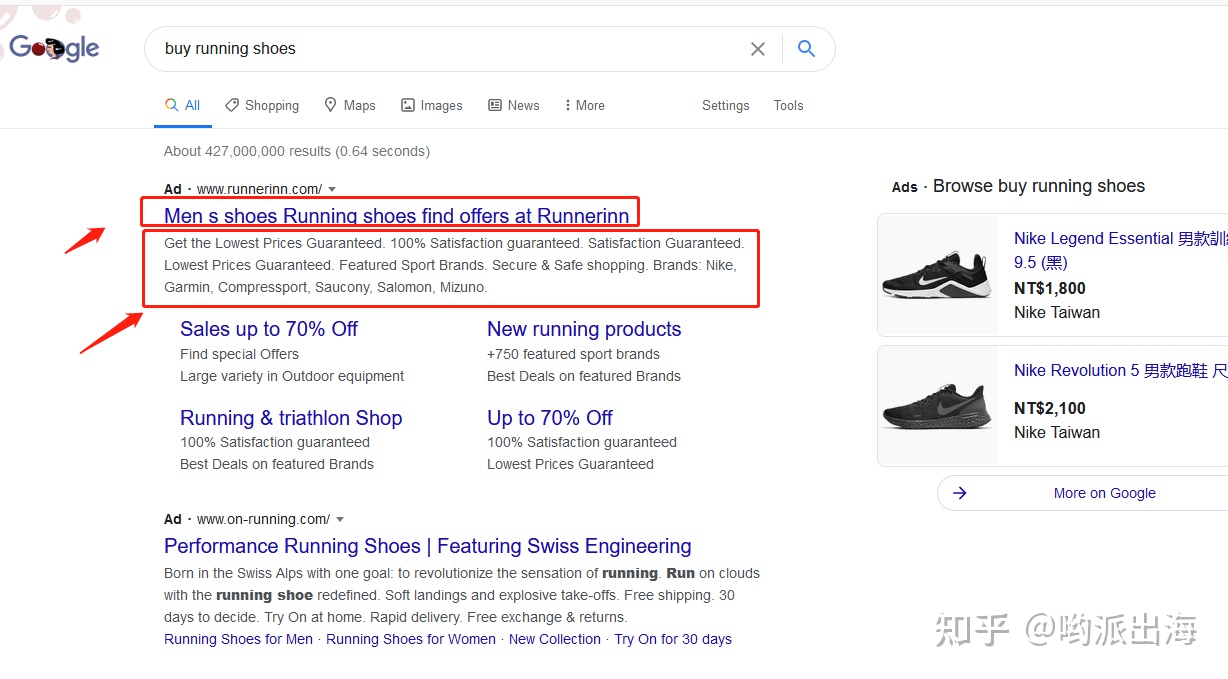Open the 'New running products' sitelink
This screenshot has width=1228, height=679.
coord(584,329)
